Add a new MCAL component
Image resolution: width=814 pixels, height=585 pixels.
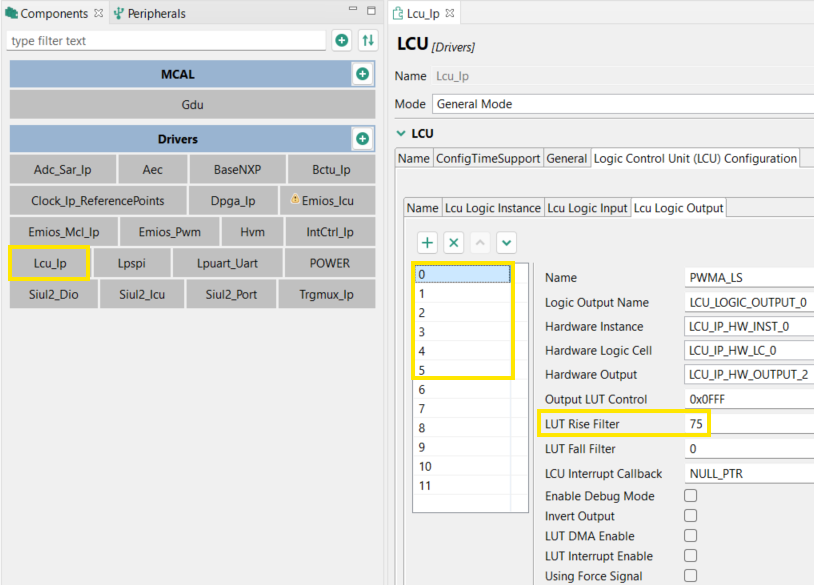coord(362,74)
